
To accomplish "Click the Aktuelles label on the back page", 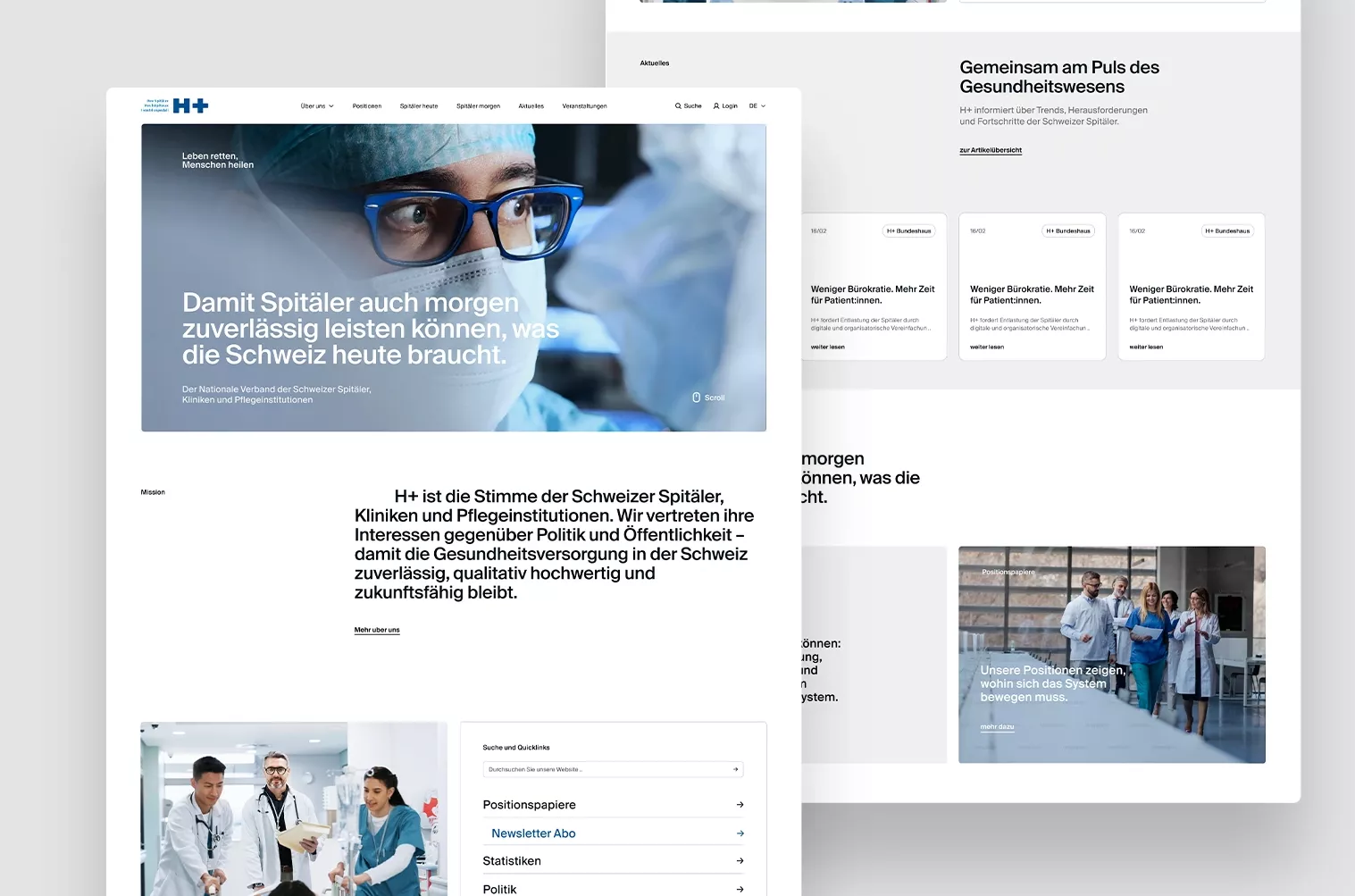I will (x=655, y=63).
